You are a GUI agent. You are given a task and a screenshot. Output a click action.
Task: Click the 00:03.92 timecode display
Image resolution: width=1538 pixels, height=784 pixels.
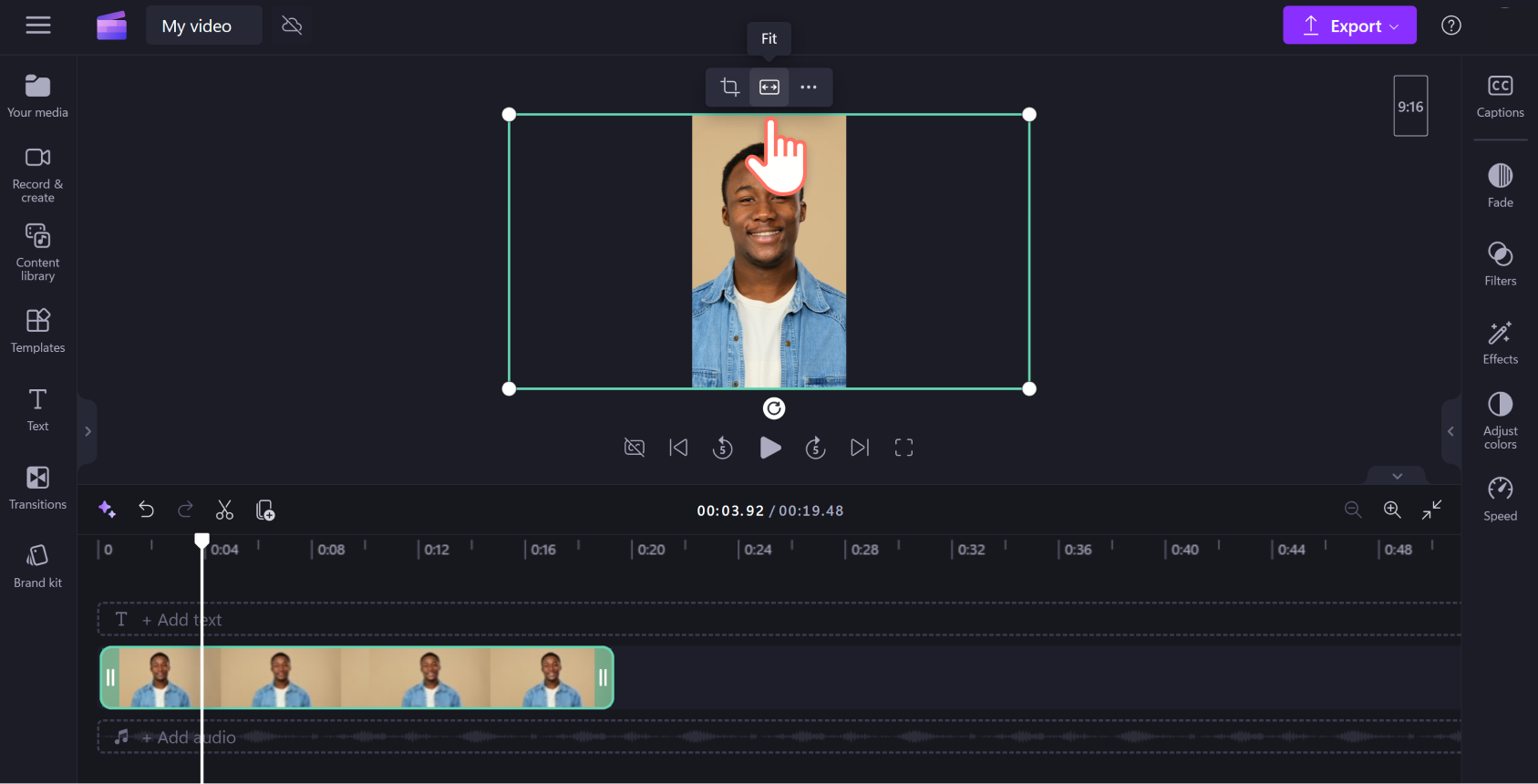(730, 511)
